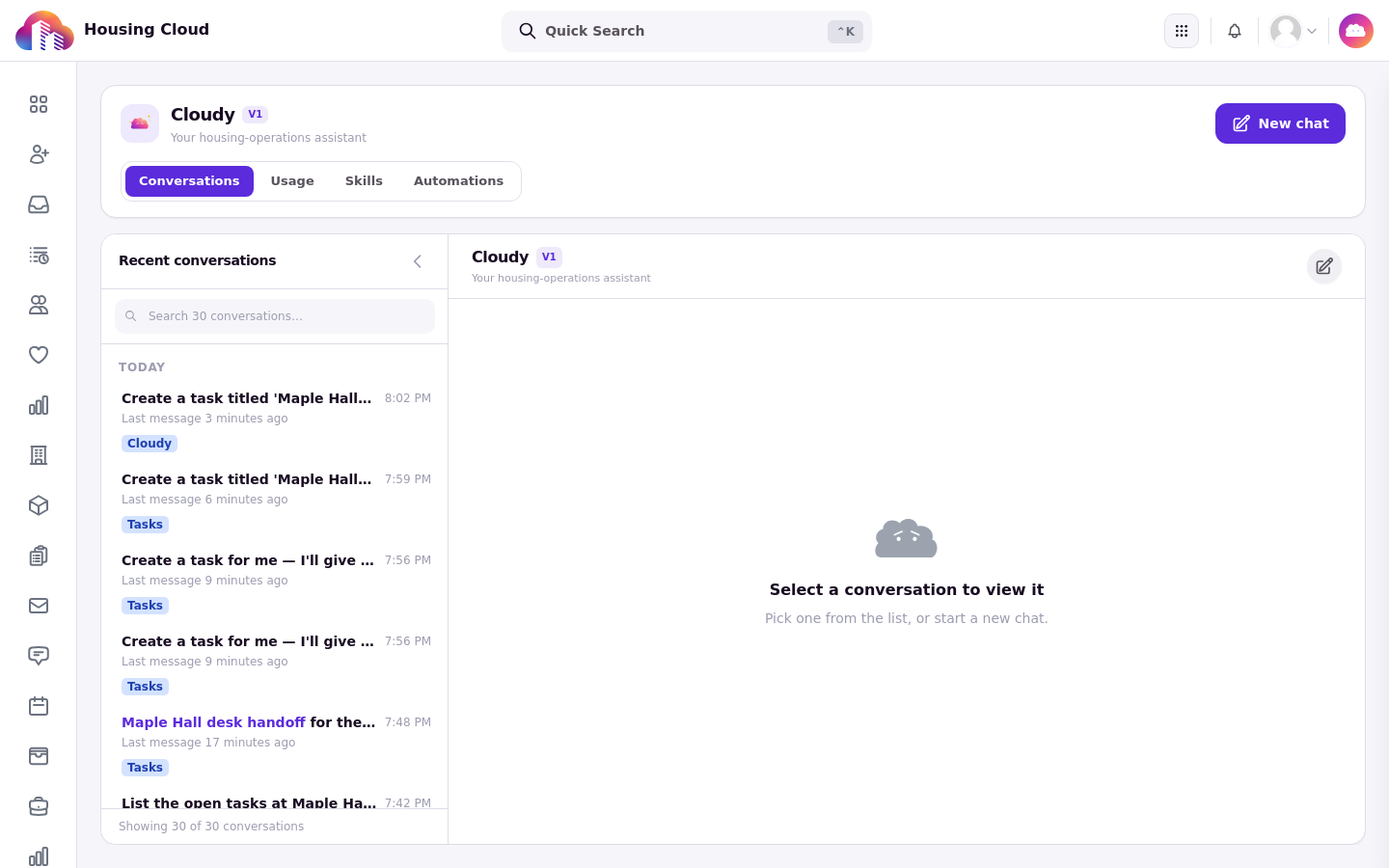Viewport: 1389px width, 868px height.
Task: Click the Search 30 conversations field
Action: [x=275, y=316]
